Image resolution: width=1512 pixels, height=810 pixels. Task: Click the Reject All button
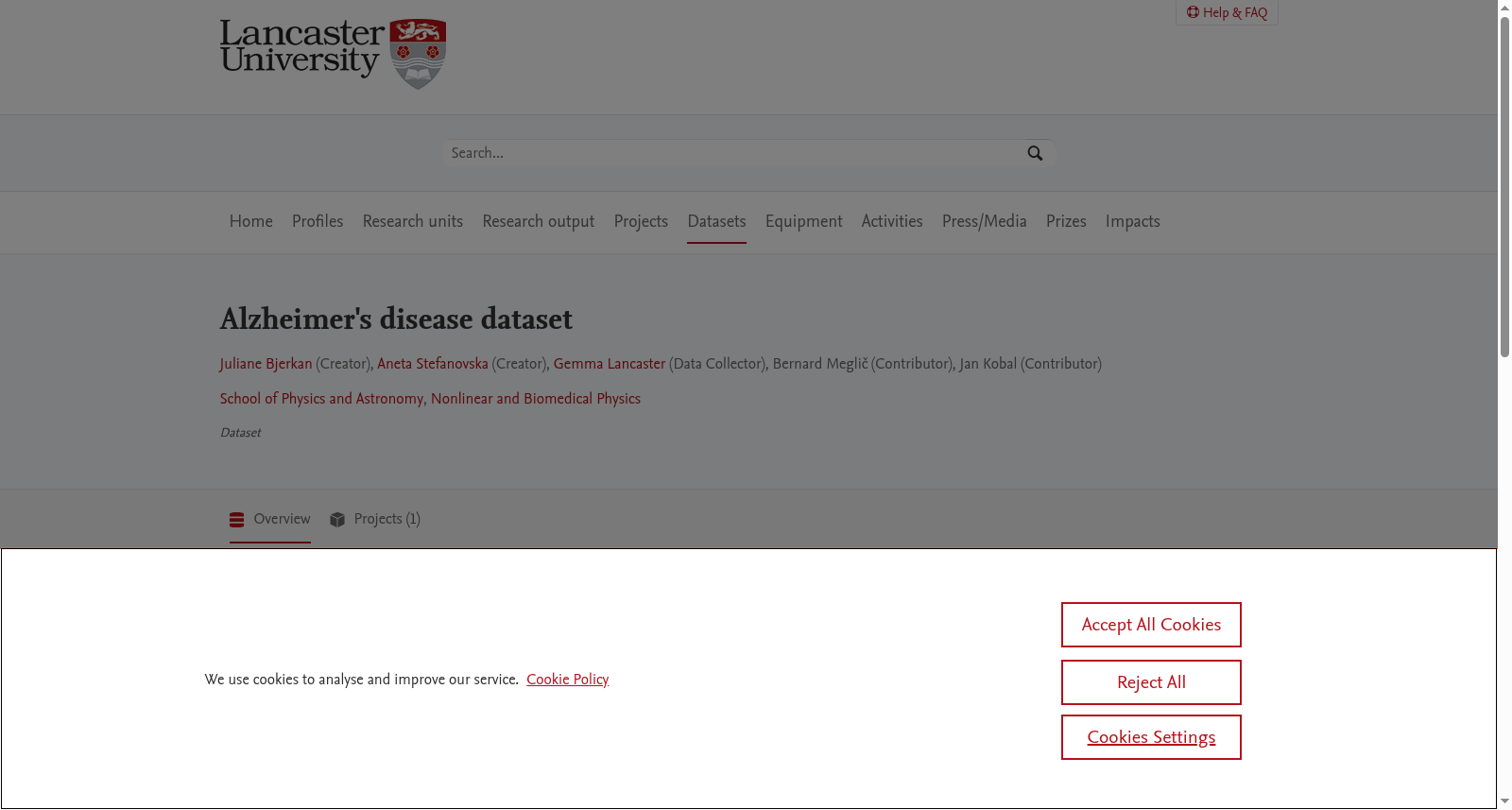1151,682
